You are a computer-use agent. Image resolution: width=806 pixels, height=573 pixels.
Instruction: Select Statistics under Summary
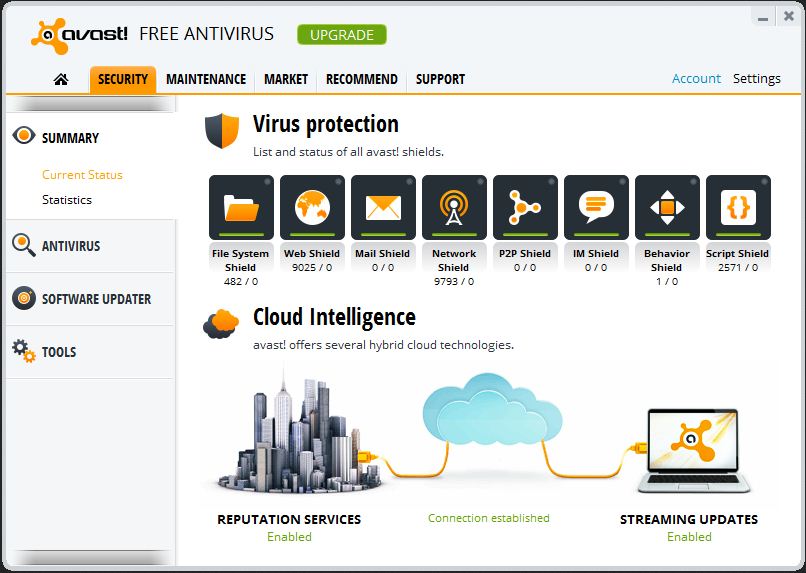tap(67, 199)
